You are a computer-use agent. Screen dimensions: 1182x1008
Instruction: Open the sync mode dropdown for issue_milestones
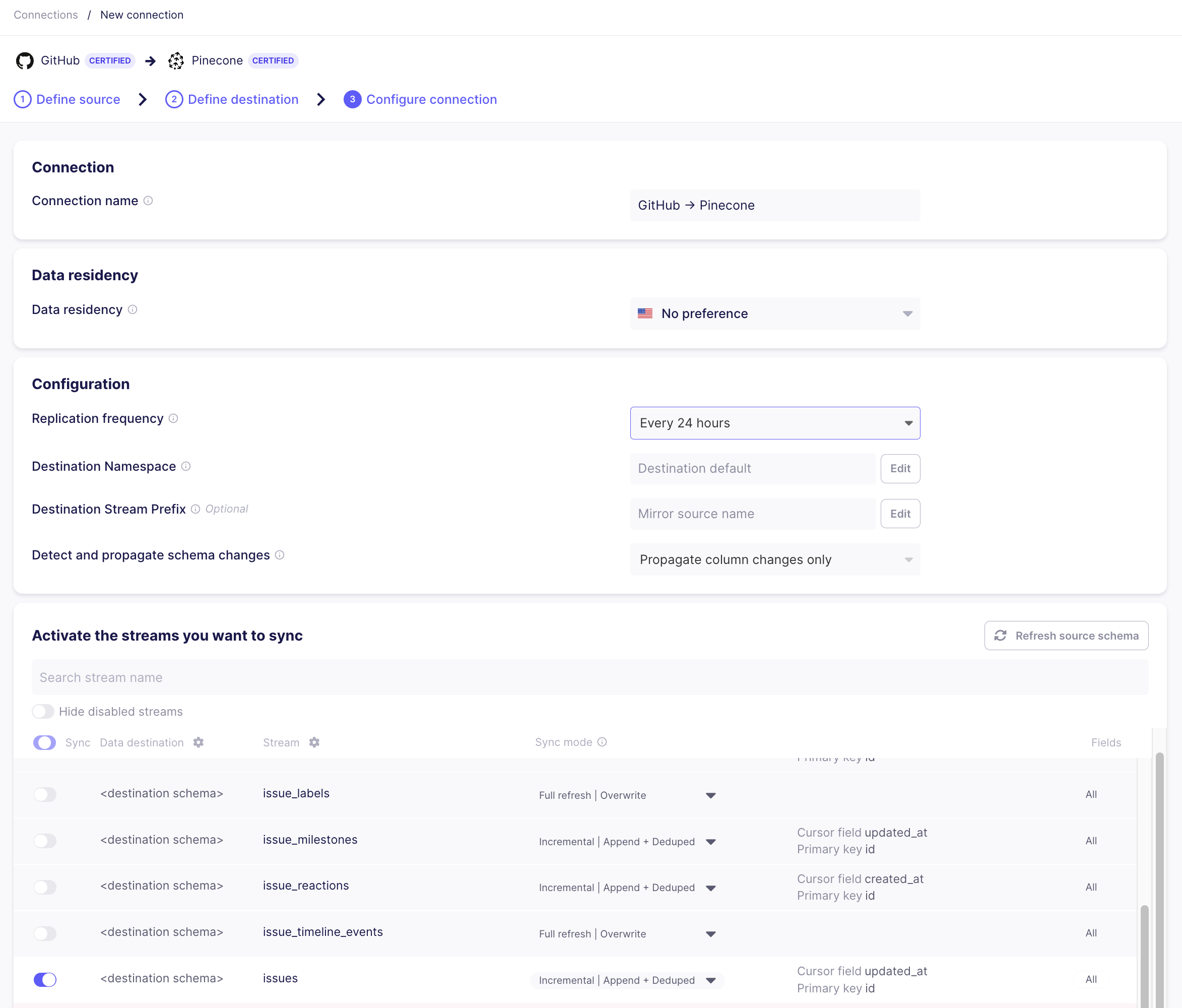click(711, 841)
